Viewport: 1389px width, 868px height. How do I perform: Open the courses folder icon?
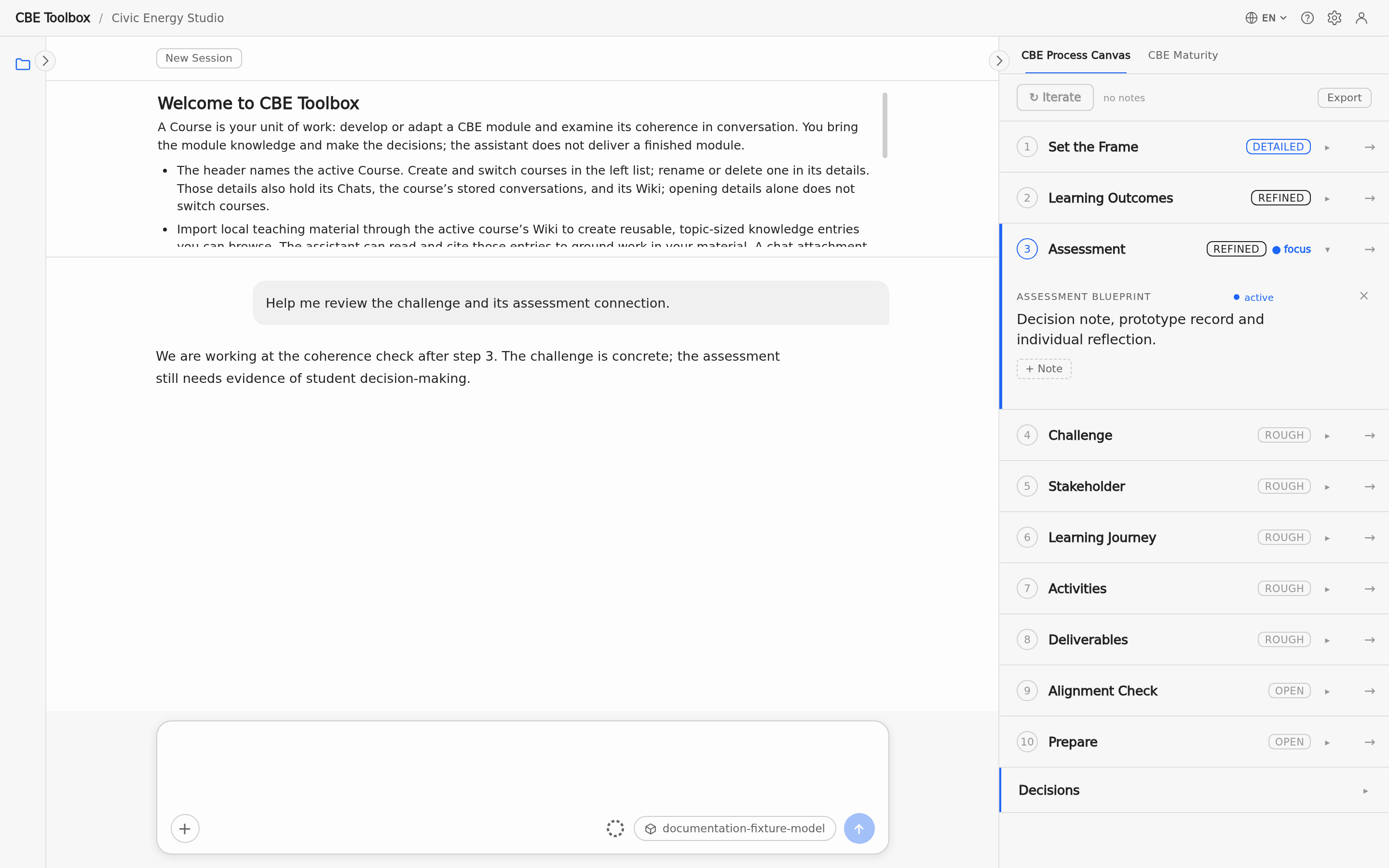click(x=22, y=64)
